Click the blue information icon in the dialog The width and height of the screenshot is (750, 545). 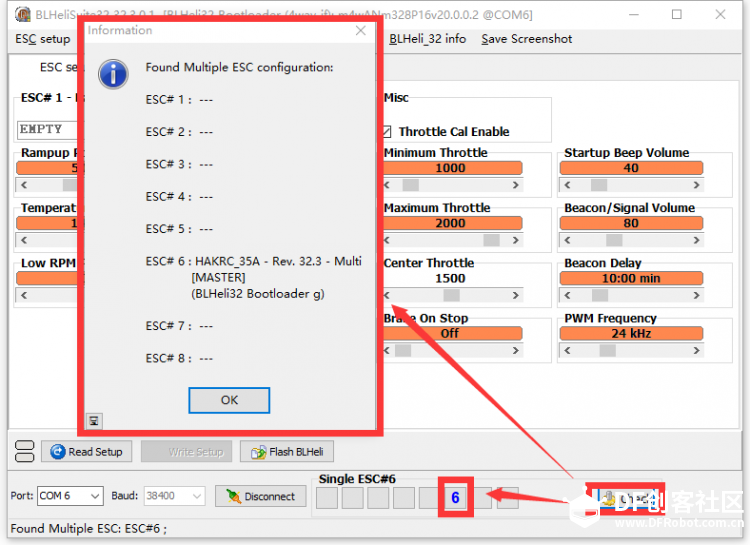coord(113,75)
